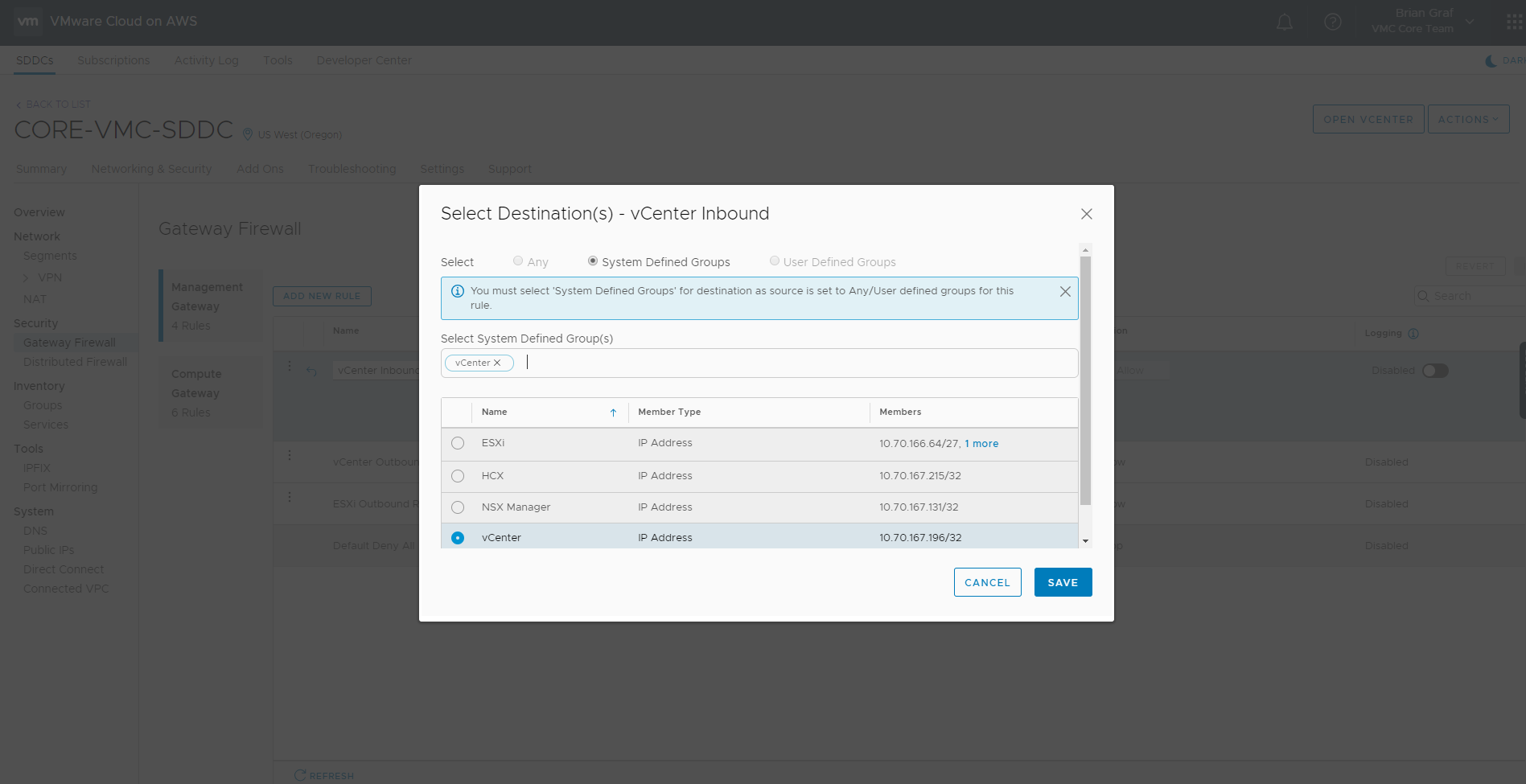
Task: Open the apps grid icon
Action: pyautogui.click(x=1515, y=23)
